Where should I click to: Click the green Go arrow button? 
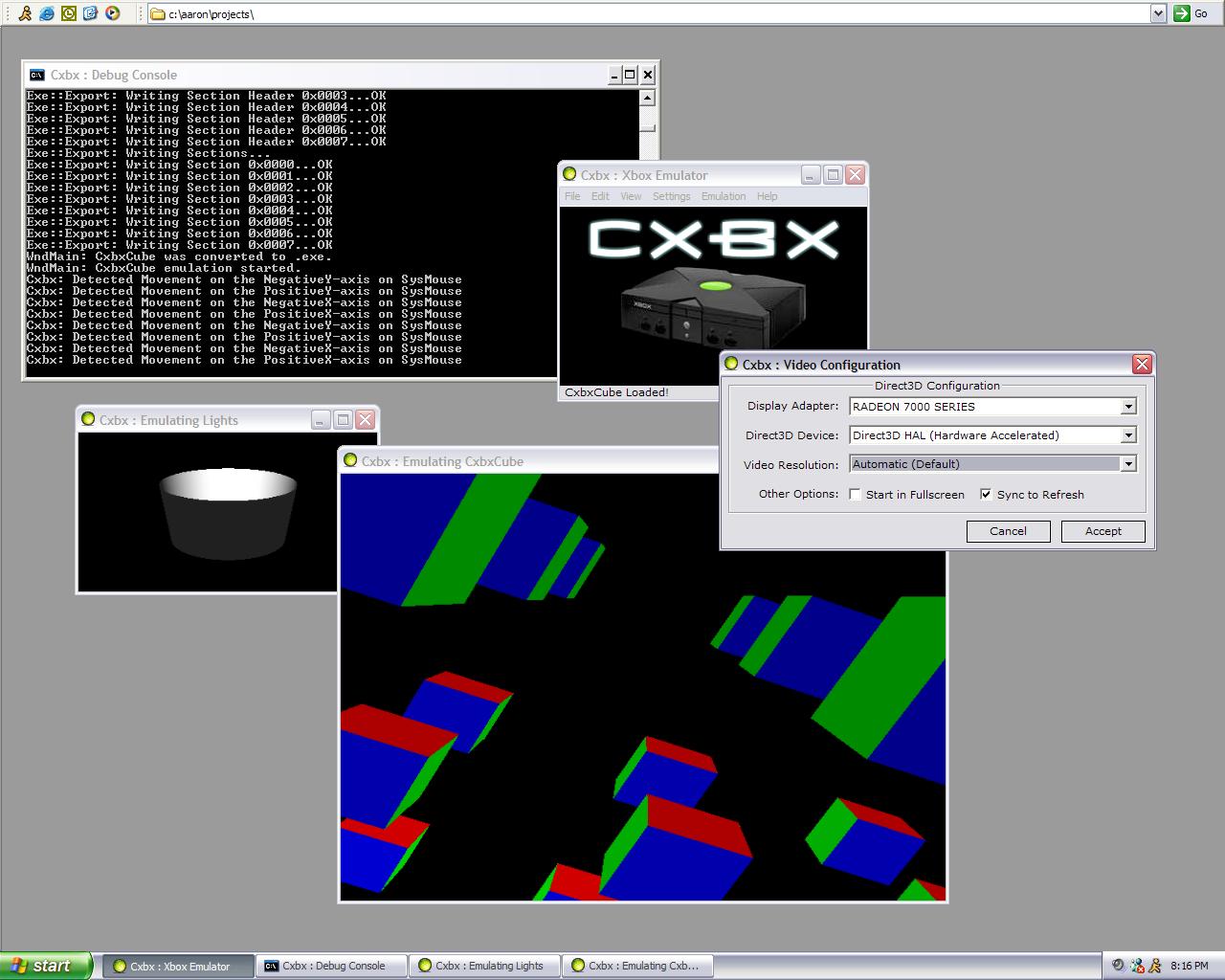pos(1182,13)
